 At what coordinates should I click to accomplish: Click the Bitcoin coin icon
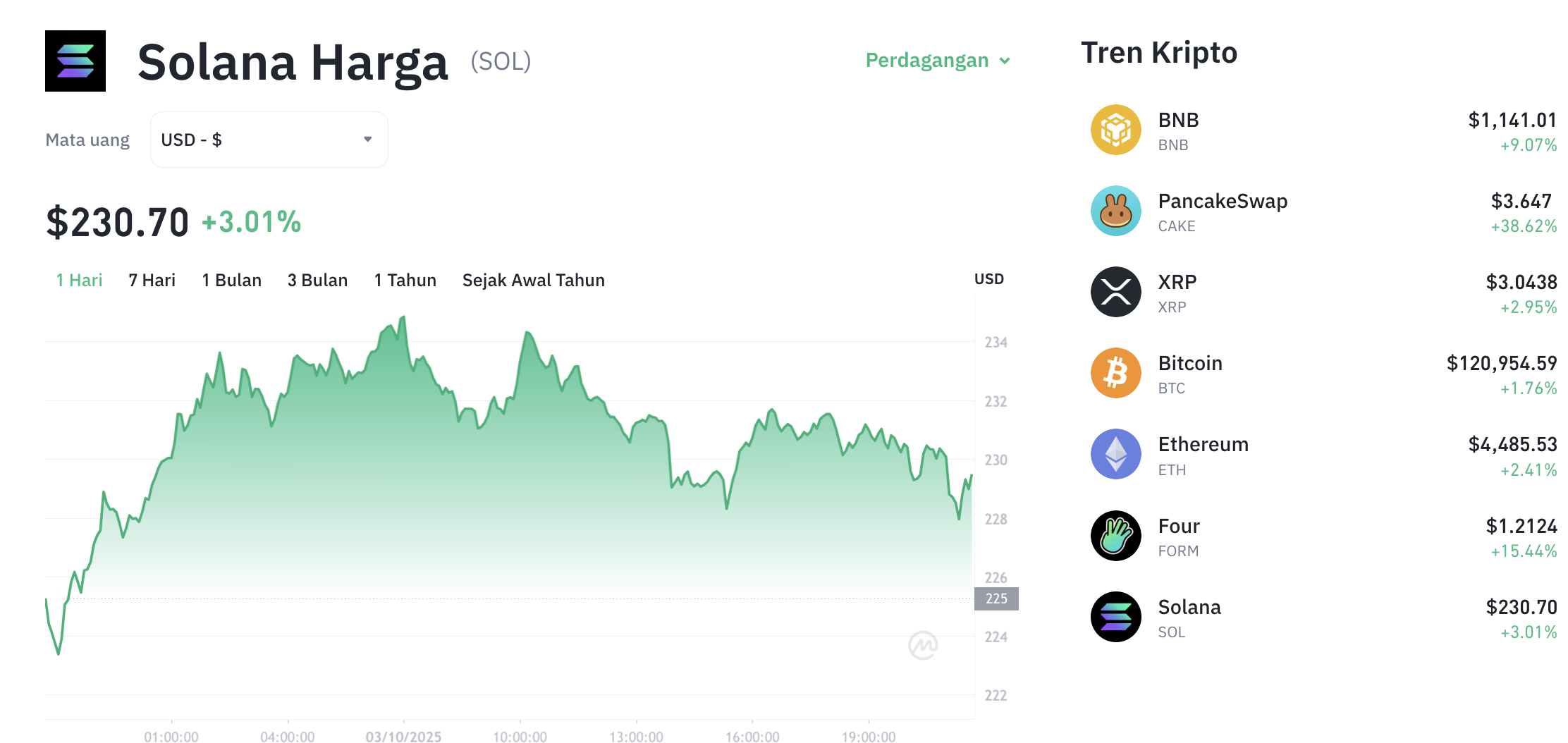(1115, 374)
